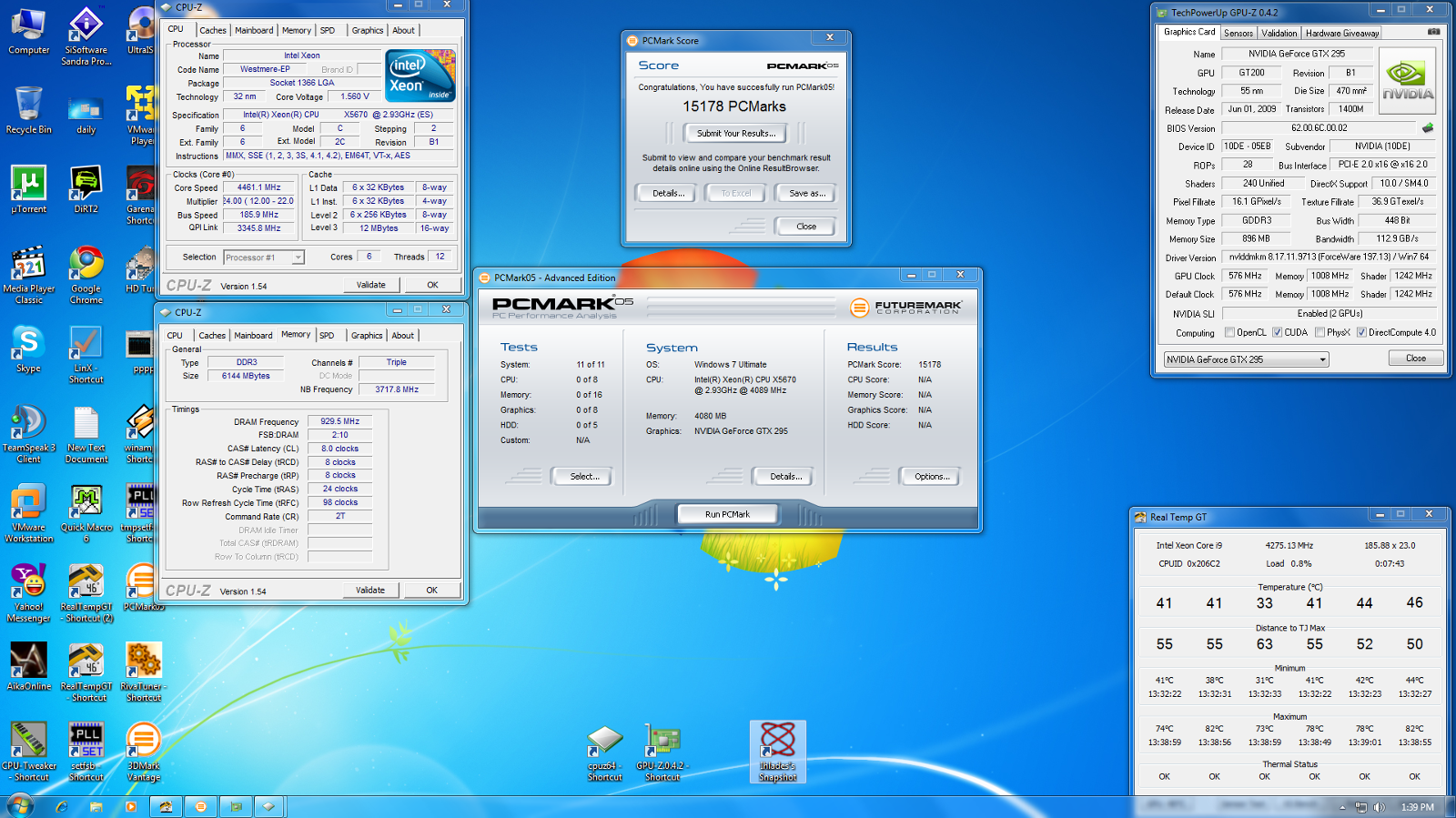
Task: Toggle the OpenCL checkbox in GPU-Z
Action: pos(1229,332)
